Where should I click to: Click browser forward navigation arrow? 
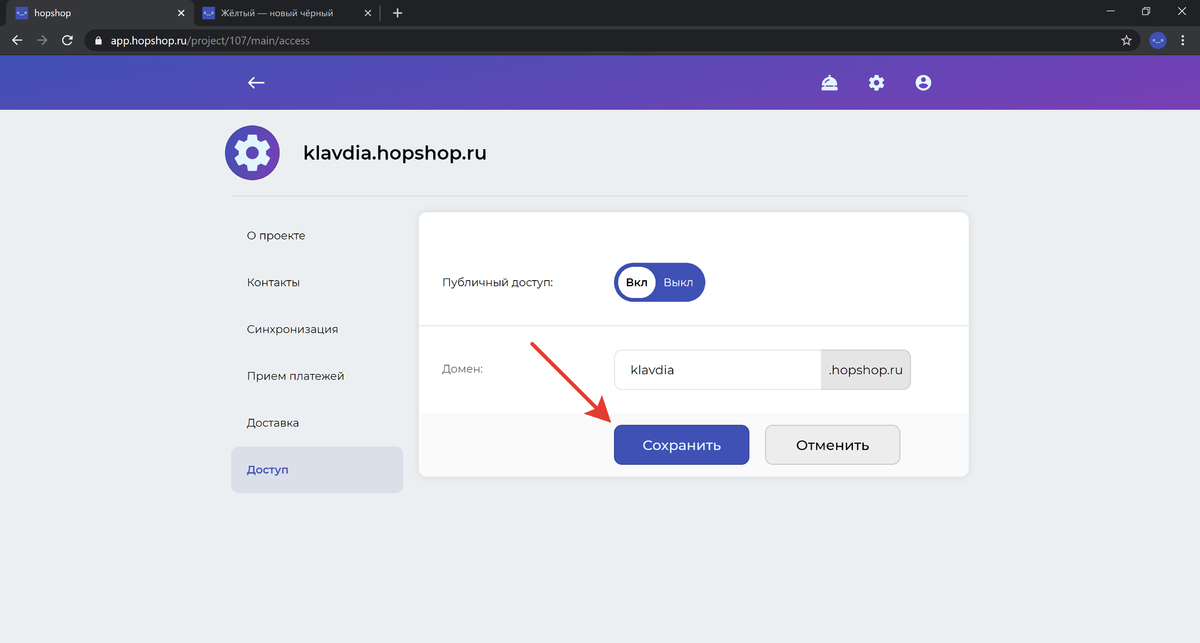(42, 41)
